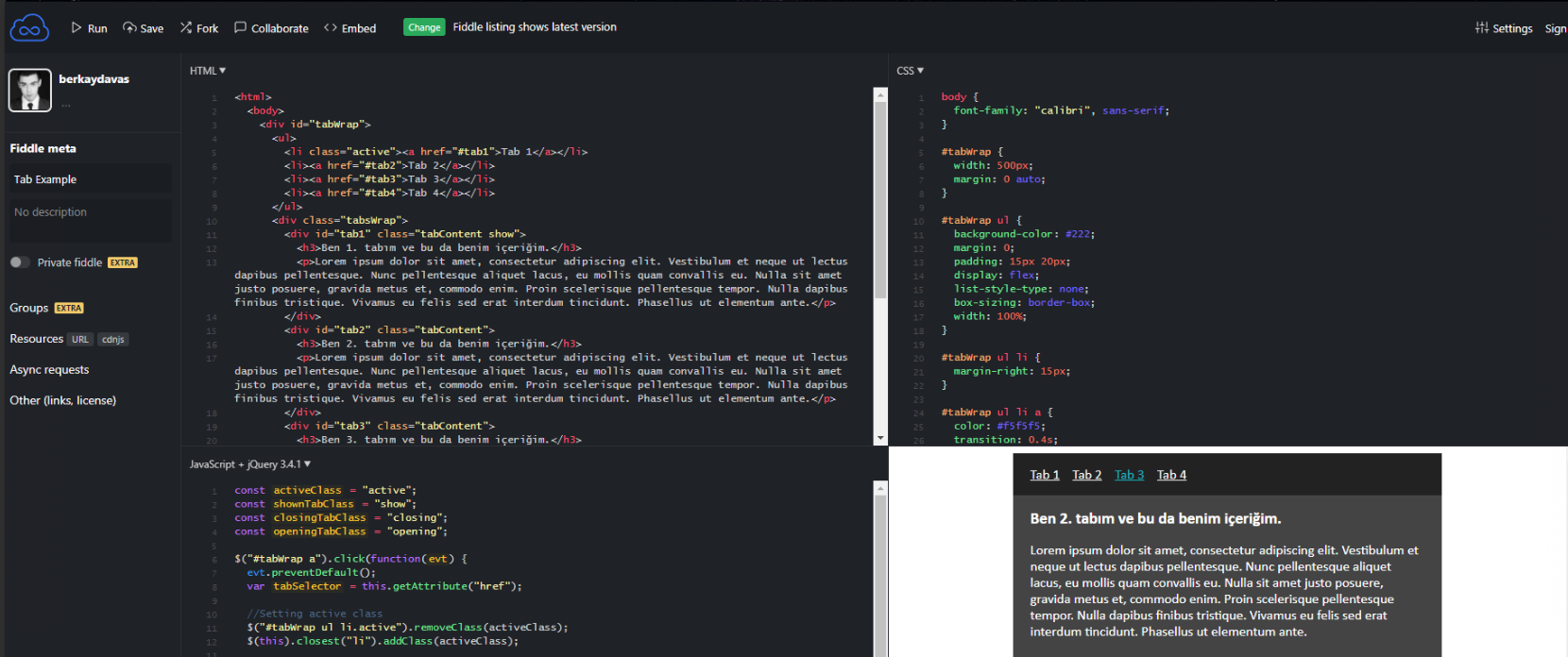Run the fiddle code
This screenshot has height=657, width=1568.
(90, 28)
